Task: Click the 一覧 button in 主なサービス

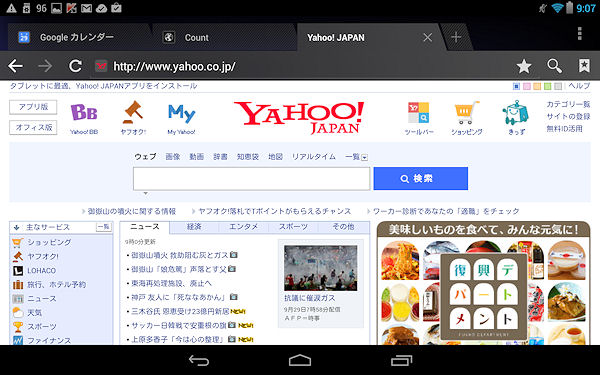Action: [103, 227]
